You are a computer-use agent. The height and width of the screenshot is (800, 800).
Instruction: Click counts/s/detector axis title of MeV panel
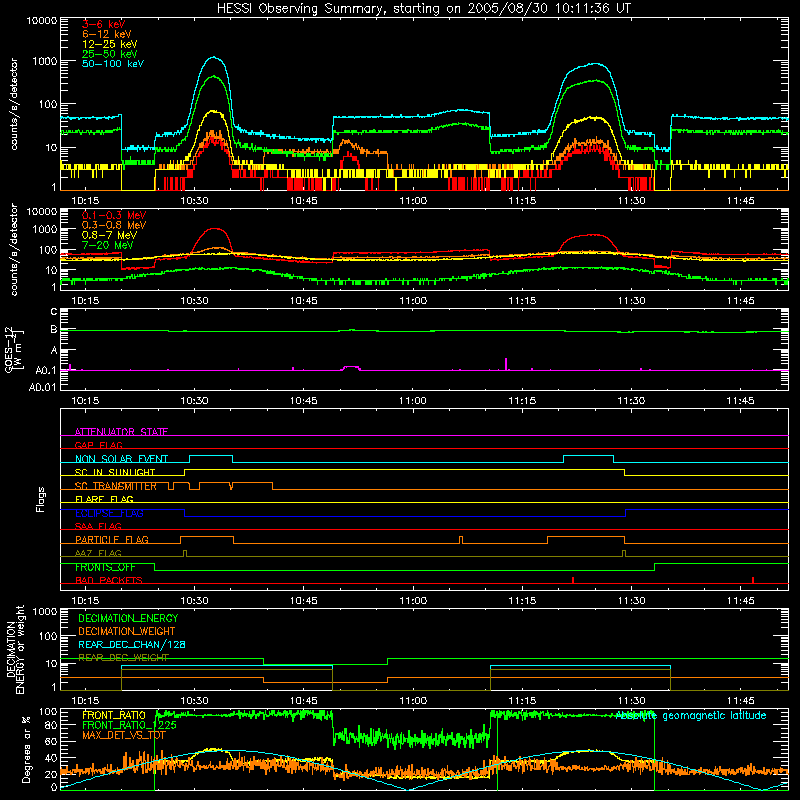tap(14, 249)
